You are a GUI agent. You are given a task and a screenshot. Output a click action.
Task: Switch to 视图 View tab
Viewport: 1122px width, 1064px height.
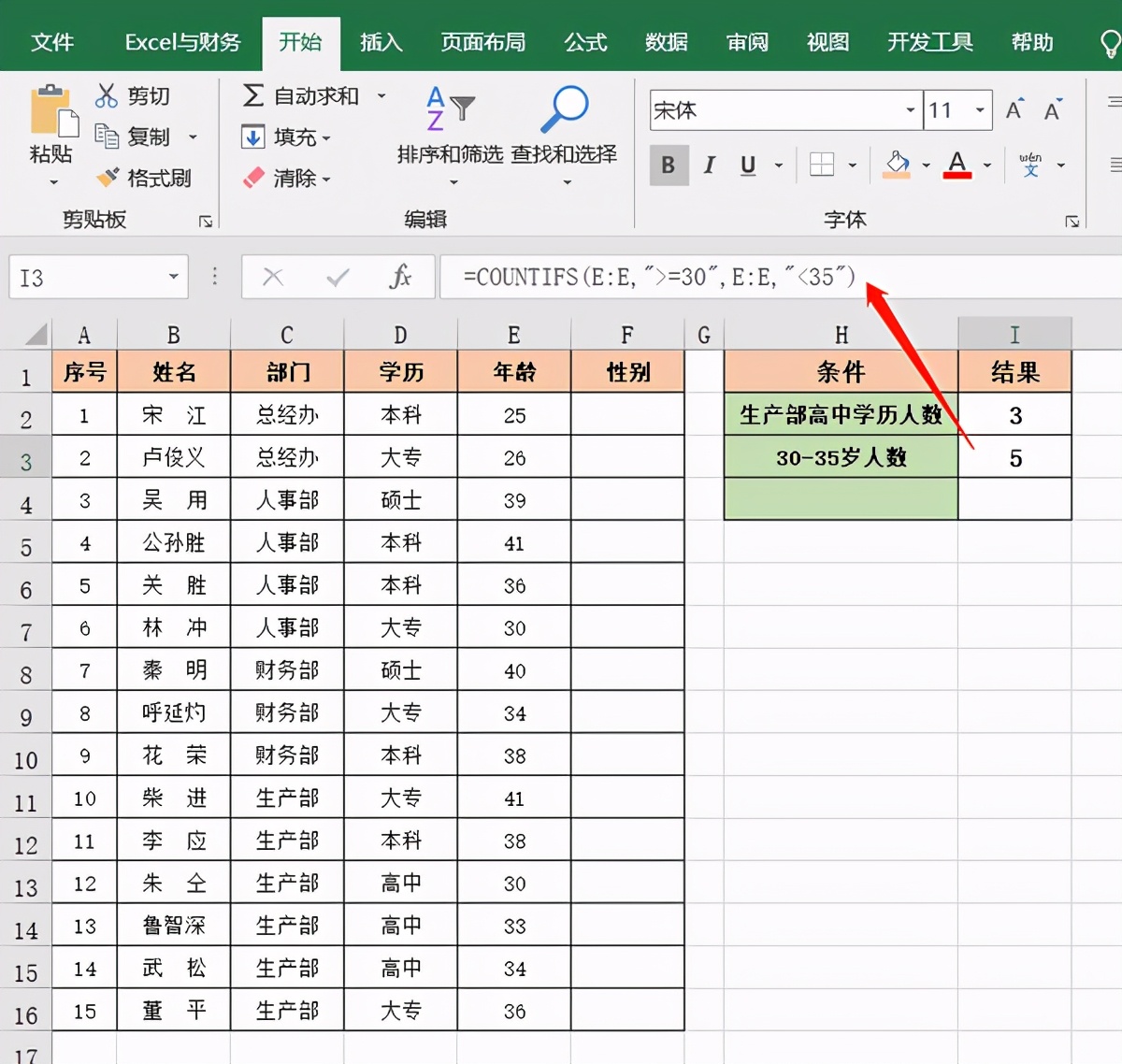pyautogui.click(x=827, y=42)
